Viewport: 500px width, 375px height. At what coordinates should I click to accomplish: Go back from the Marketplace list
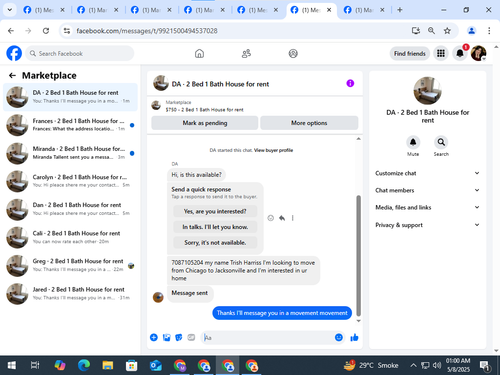(x=12, y=76)
